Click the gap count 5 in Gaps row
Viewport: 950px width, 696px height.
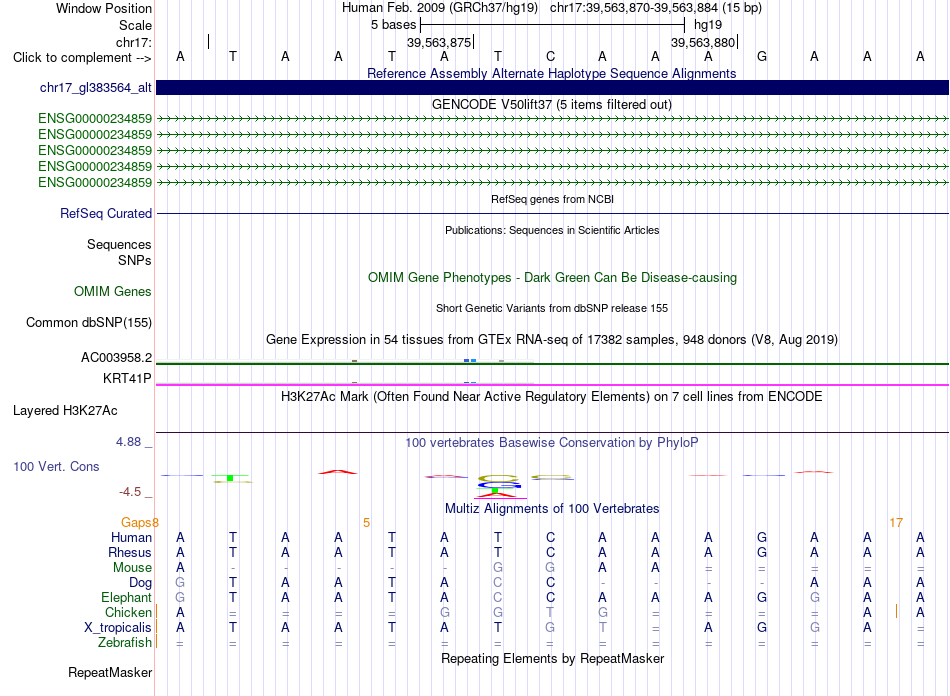tap(366, 522)
